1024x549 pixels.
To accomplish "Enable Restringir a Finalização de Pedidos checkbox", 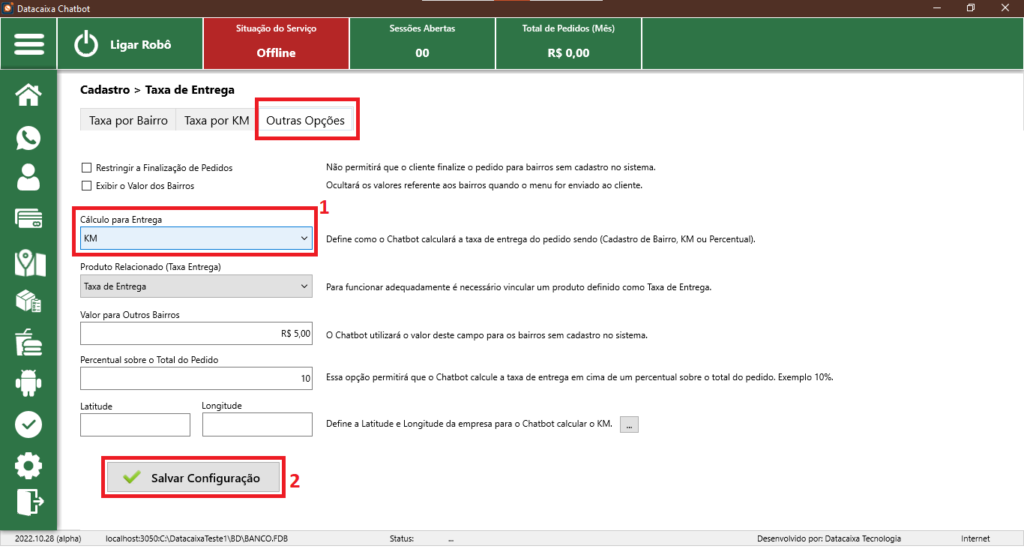I will 87,168.
